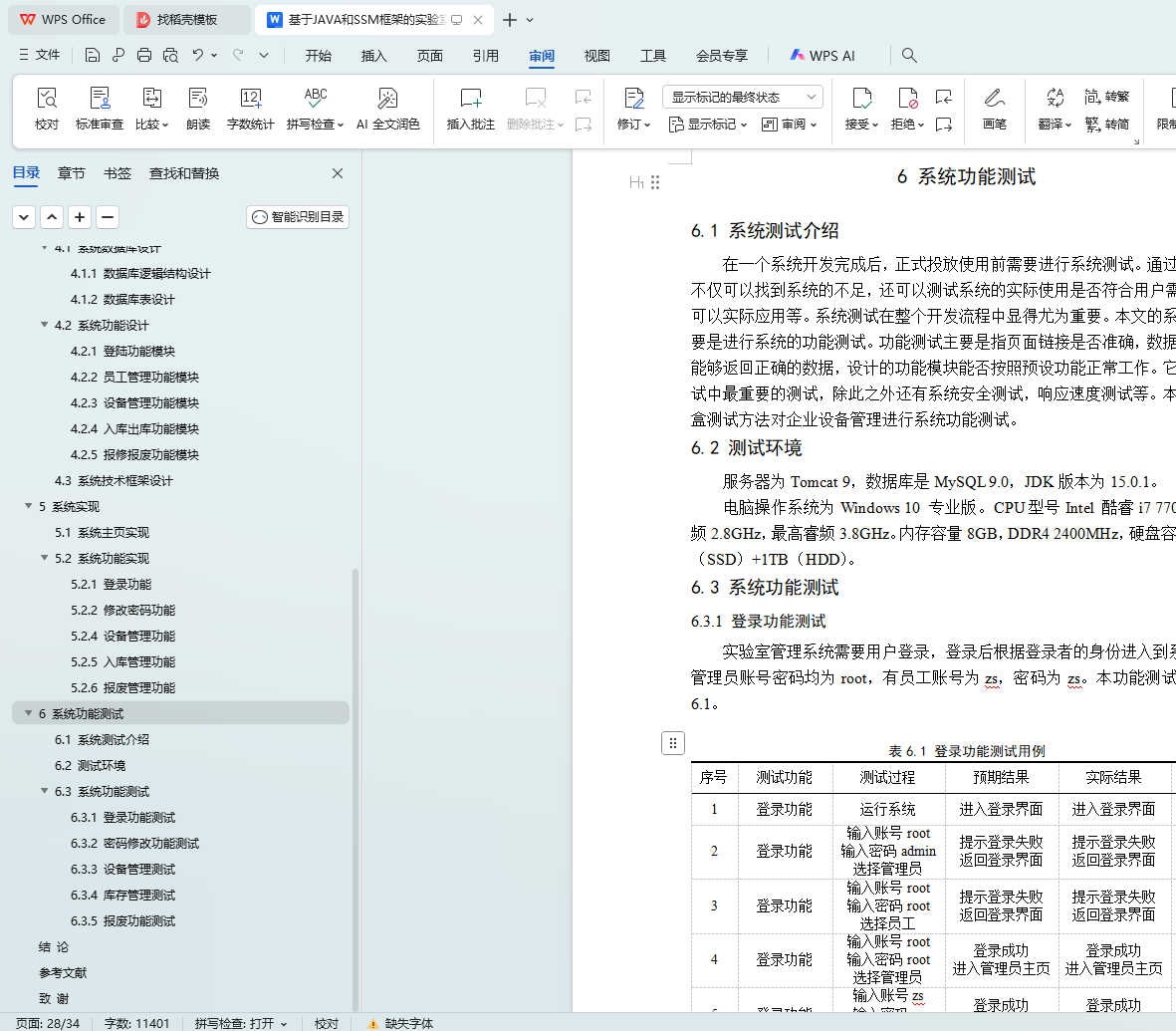Click the 缺失字体 missing font warning
The width and height of the screenshot is (1176, 1031).
coord(400,1023)
